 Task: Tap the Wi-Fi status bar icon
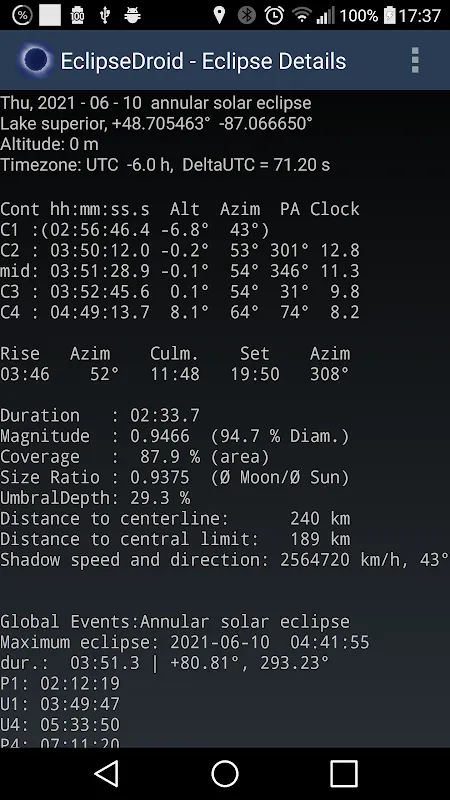(302, 15)
